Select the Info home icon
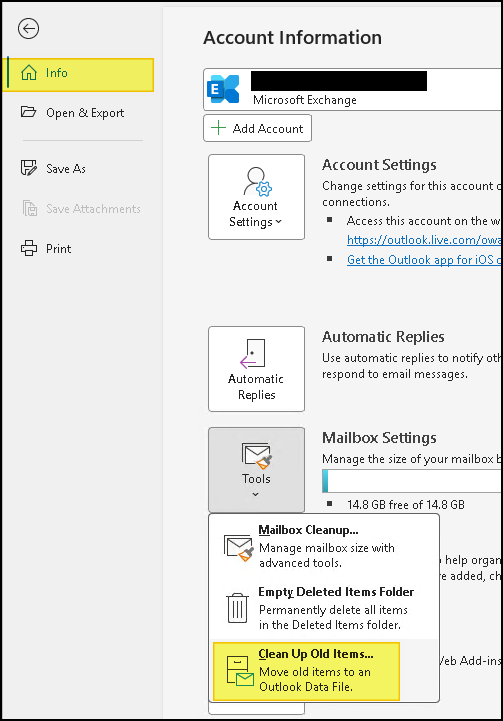The width and height of the screenshot is (503, 721). coord(29,73)
